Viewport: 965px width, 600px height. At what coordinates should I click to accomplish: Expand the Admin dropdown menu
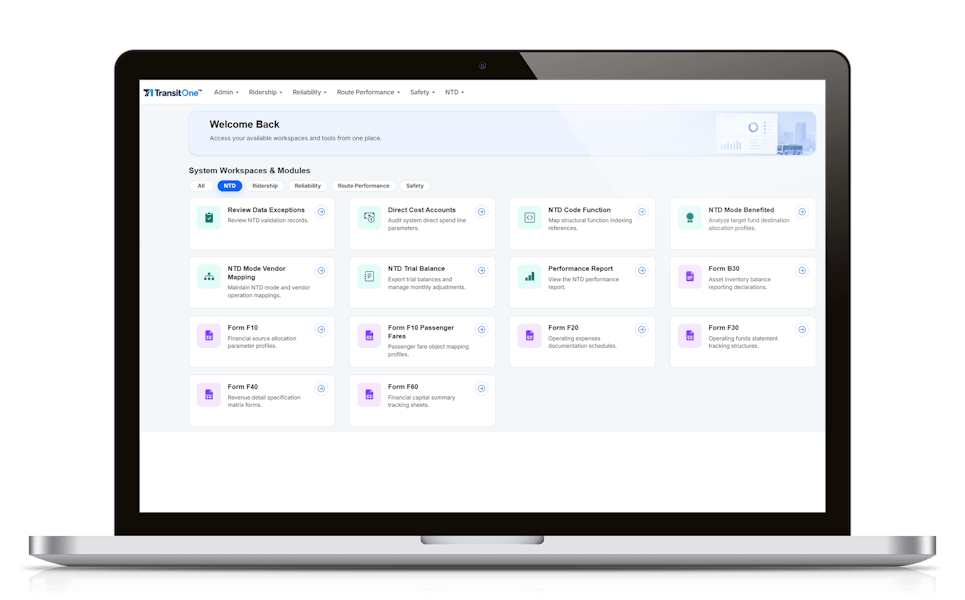226,92
